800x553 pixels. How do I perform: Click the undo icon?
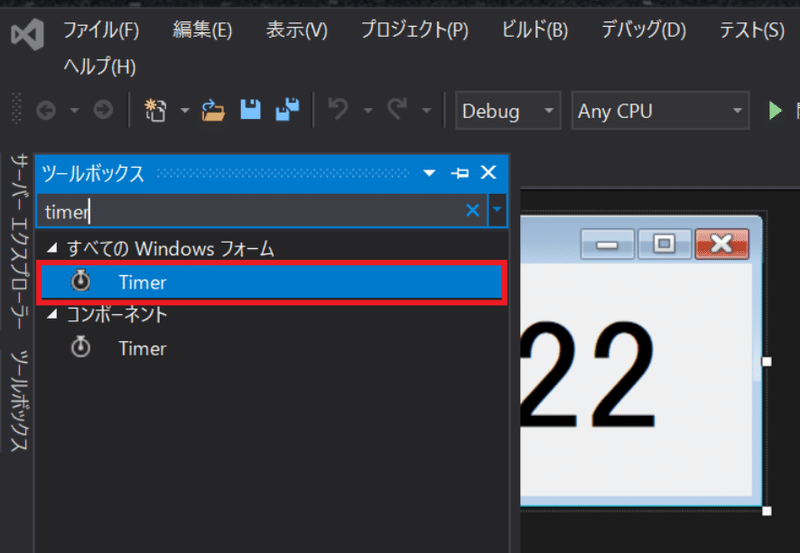(x=338, y=109)
